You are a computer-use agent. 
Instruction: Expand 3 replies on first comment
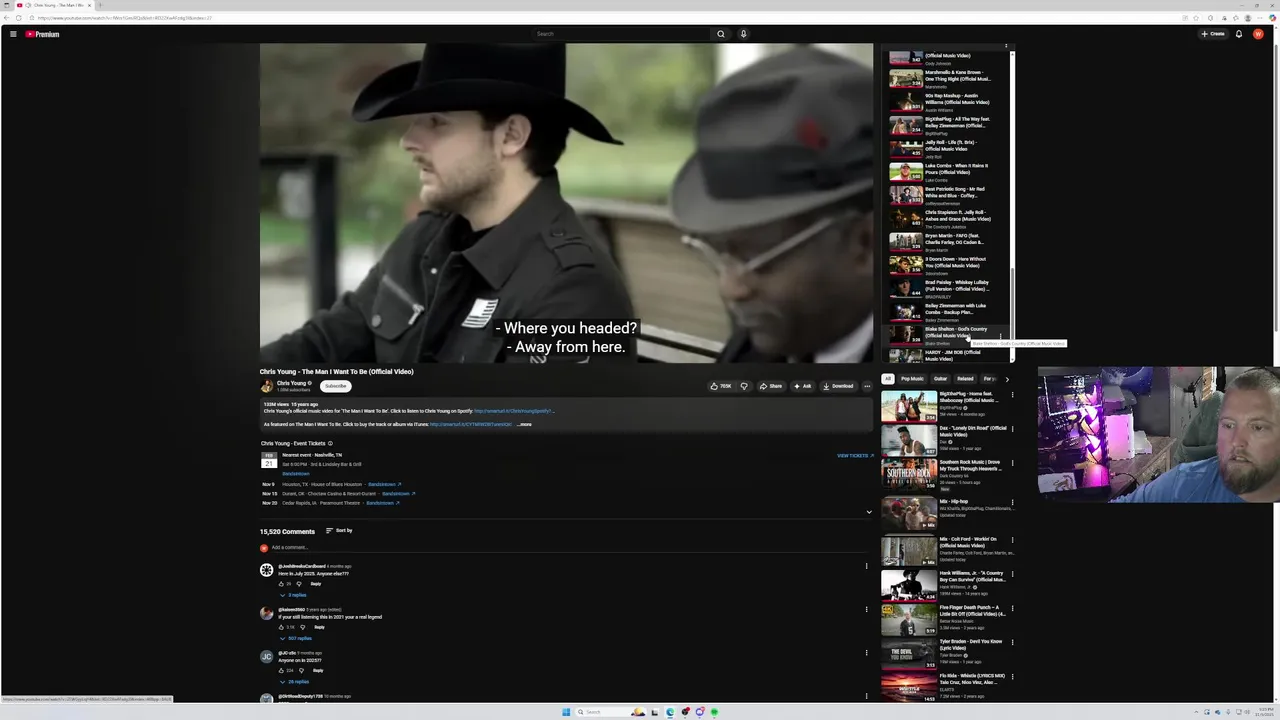[294, 595]
